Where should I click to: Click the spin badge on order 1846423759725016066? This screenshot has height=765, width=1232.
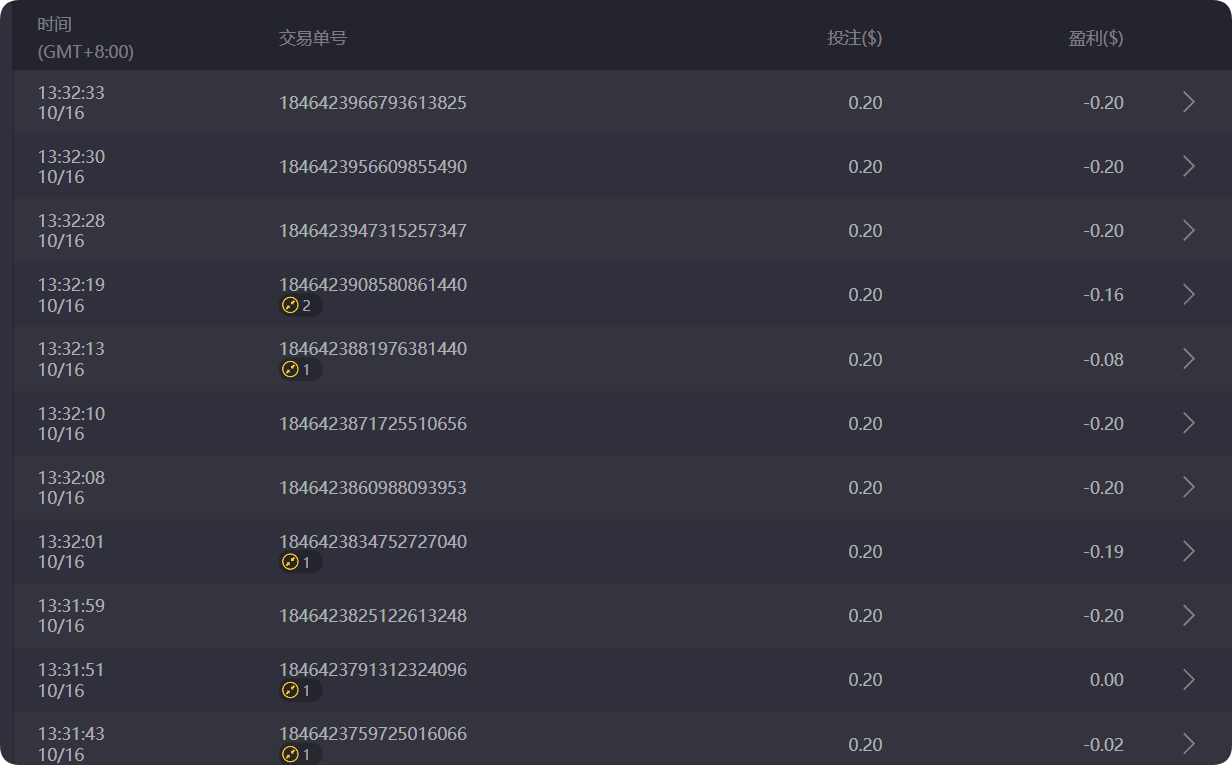coord(299,754)
